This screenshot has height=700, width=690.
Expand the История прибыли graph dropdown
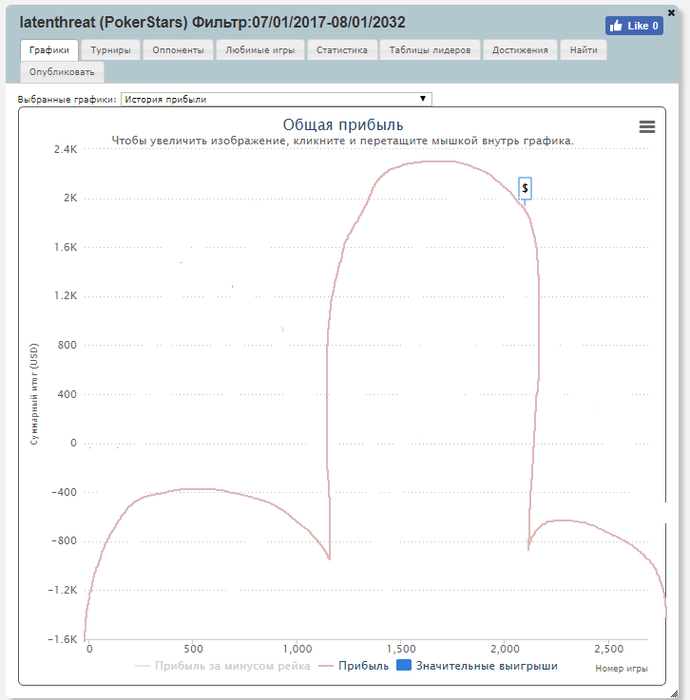tap(276, 99)
